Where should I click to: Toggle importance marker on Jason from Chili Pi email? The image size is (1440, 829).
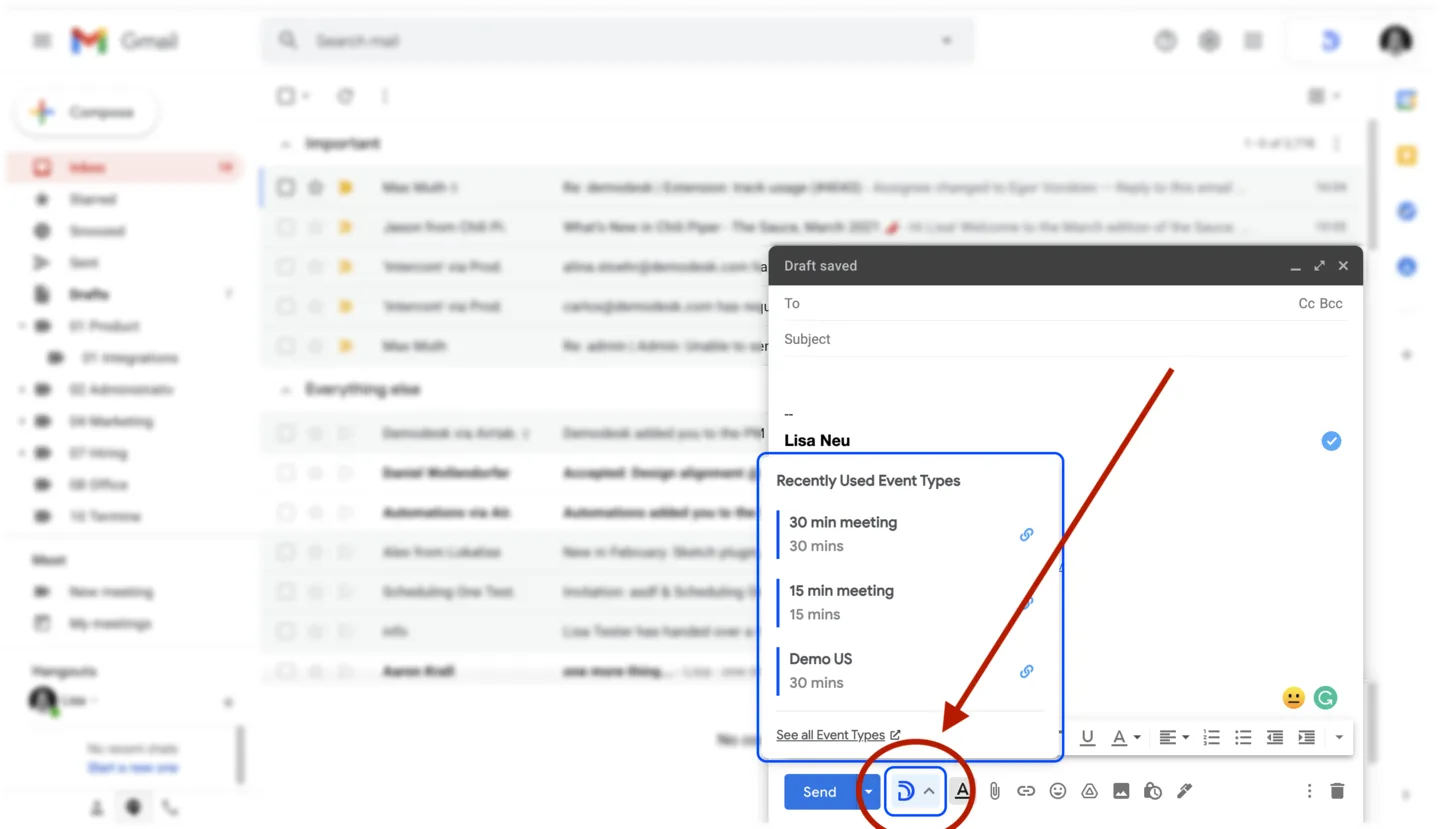(346, 227)
